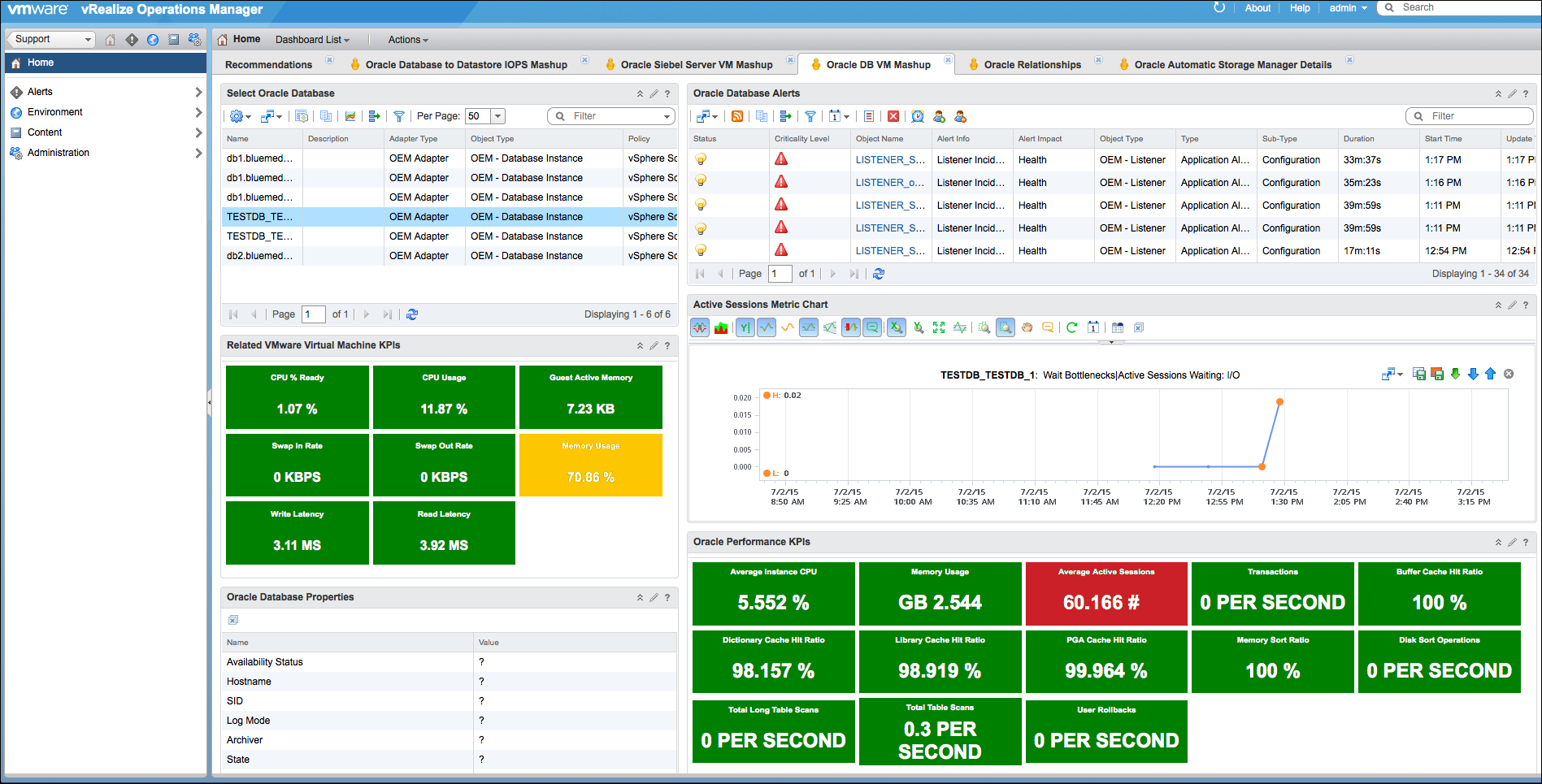Collapse the Select Oracle Database widget
Image resolution: width=1542 pixels, height=784 pixels.
point(640,93)
